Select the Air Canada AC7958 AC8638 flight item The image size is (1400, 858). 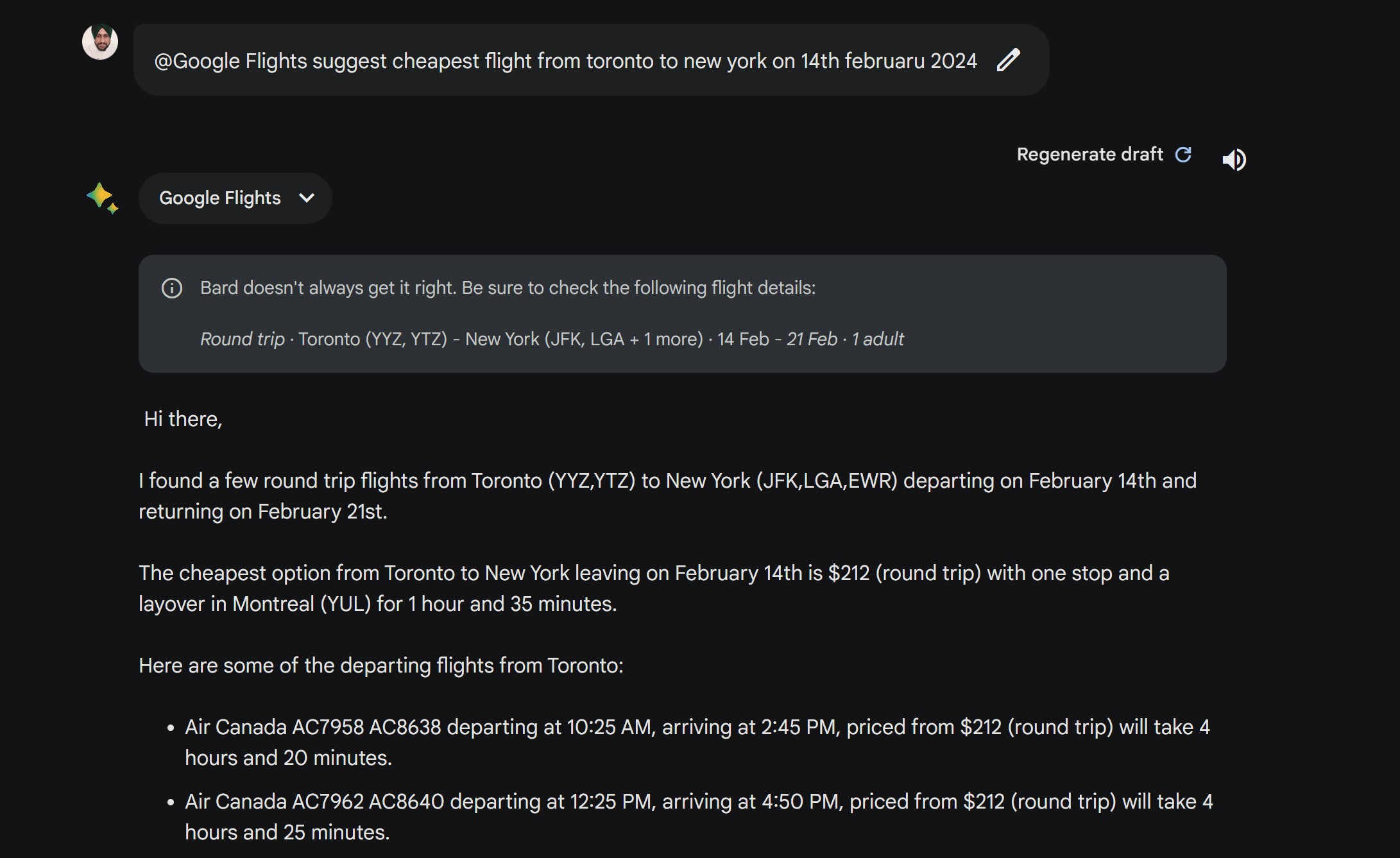[697, 742]
